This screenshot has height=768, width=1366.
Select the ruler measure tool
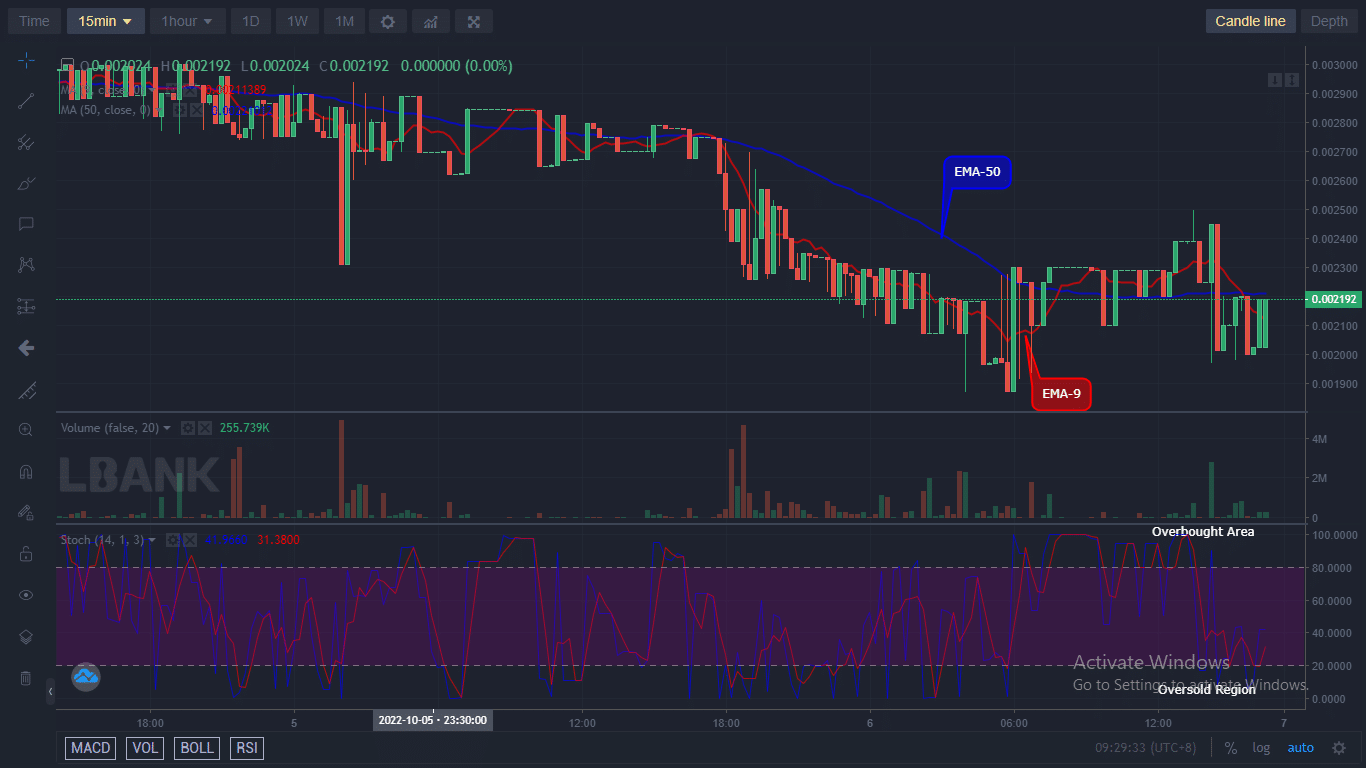coord(26,390)
